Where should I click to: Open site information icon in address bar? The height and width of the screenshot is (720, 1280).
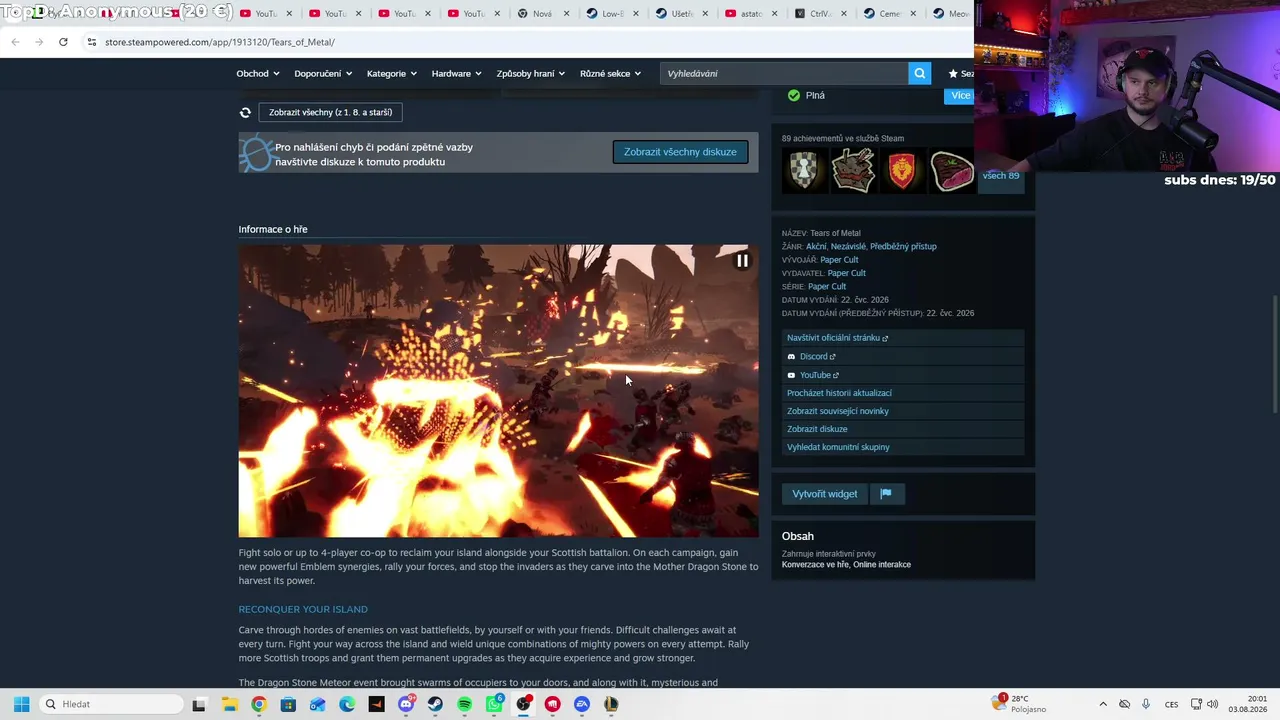pos(92,42)
